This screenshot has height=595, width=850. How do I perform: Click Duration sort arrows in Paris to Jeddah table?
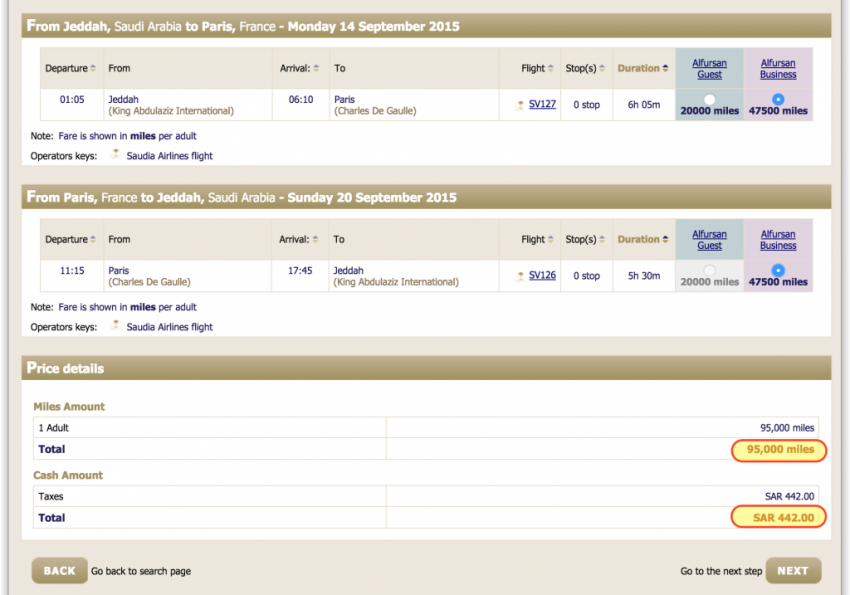(666, 240)
